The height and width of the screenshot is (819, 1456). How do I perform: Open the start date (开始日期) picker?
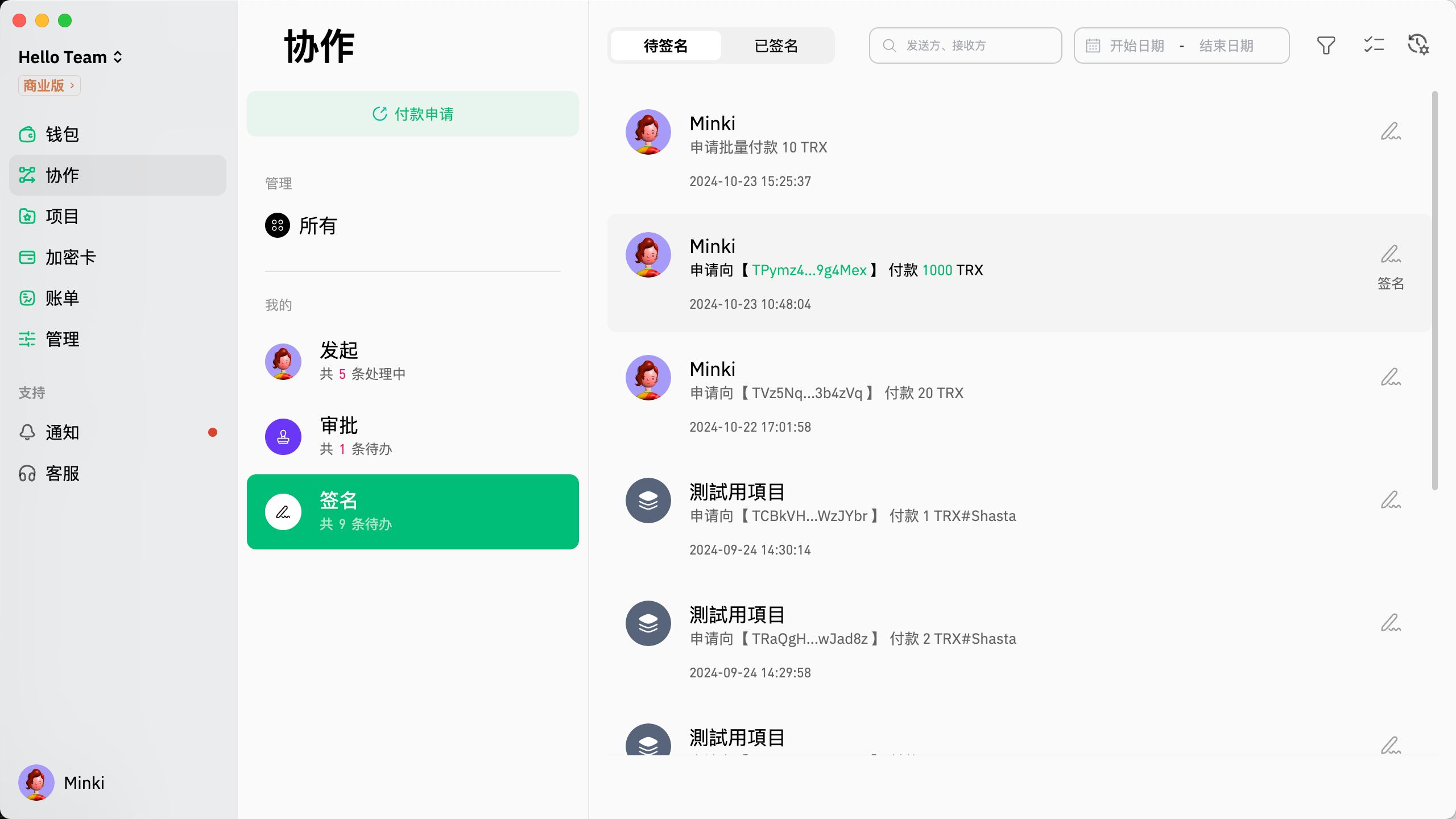pyautogui.click(x=1137, y=46)
